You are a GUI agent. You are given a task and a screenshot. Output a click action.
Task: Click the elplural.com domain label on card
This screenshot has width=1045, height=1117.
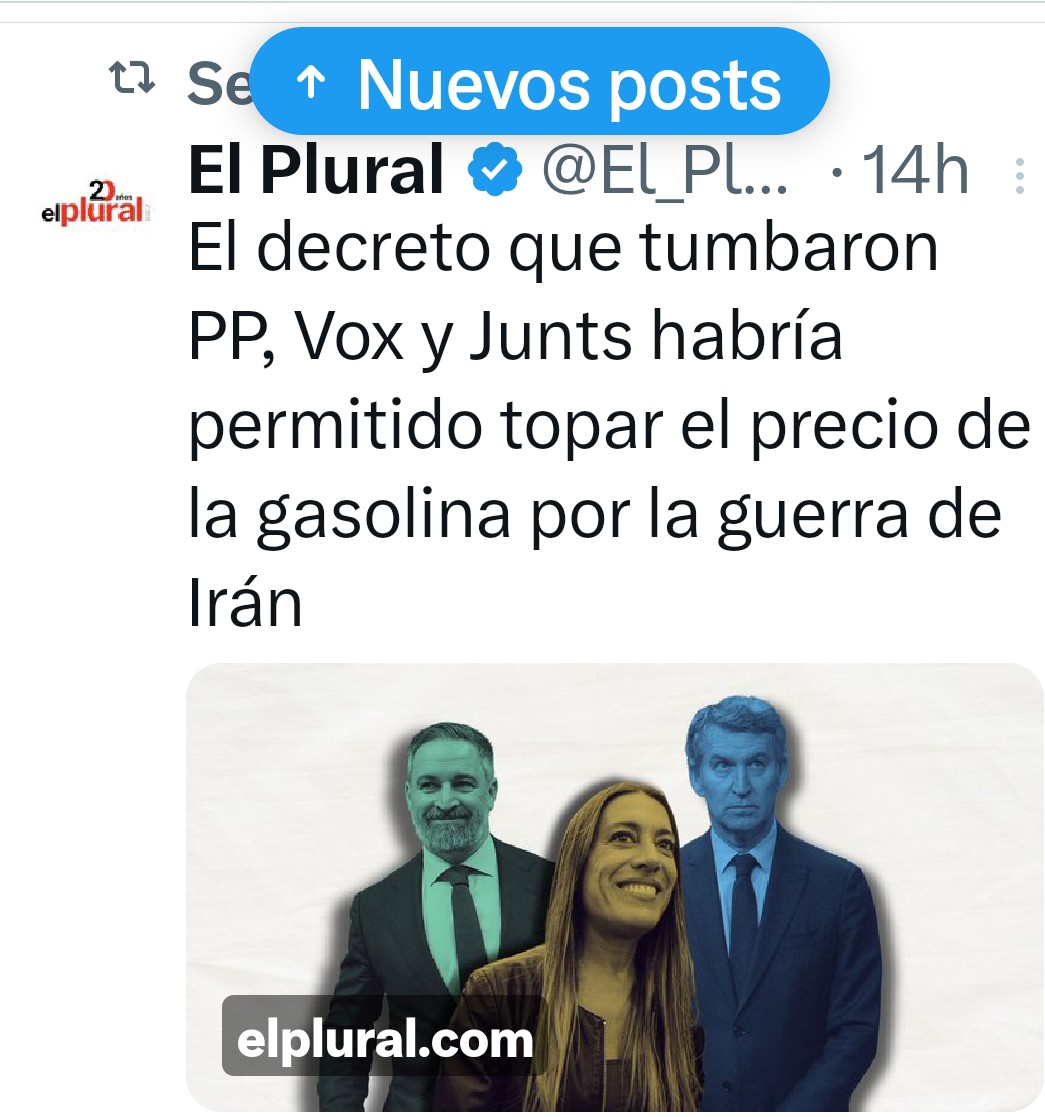pyautogui.click(x=385, y=1039)
